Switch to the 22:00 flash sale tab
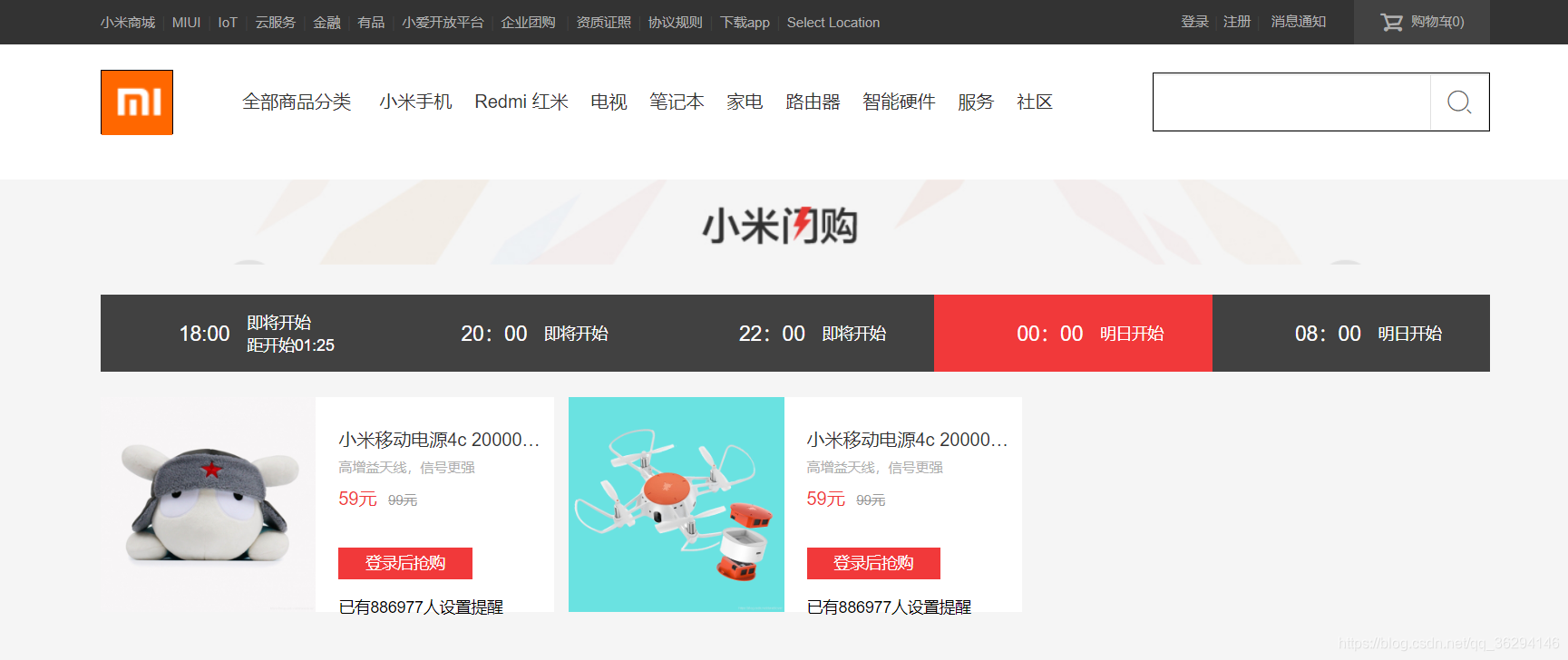The image size is (1568, 660). coord(795,333)
